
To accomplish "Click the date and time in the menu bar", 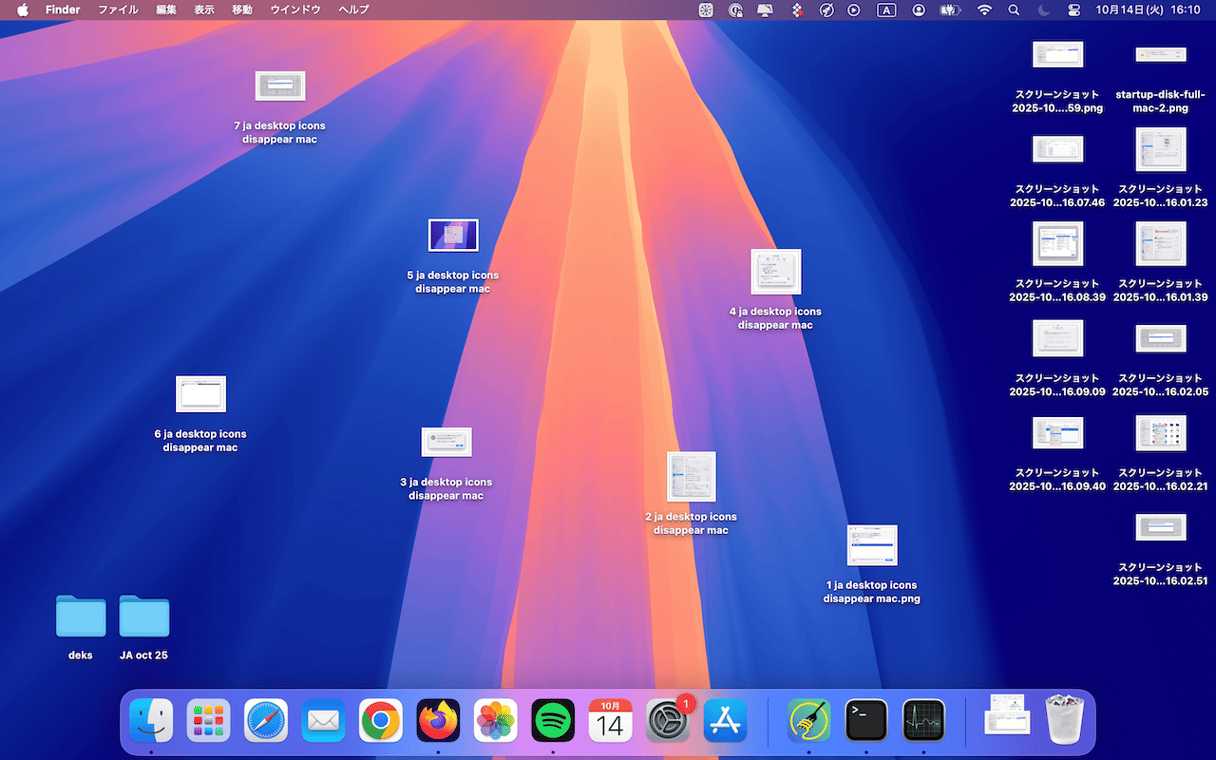I will click(x=1147, y=10).
